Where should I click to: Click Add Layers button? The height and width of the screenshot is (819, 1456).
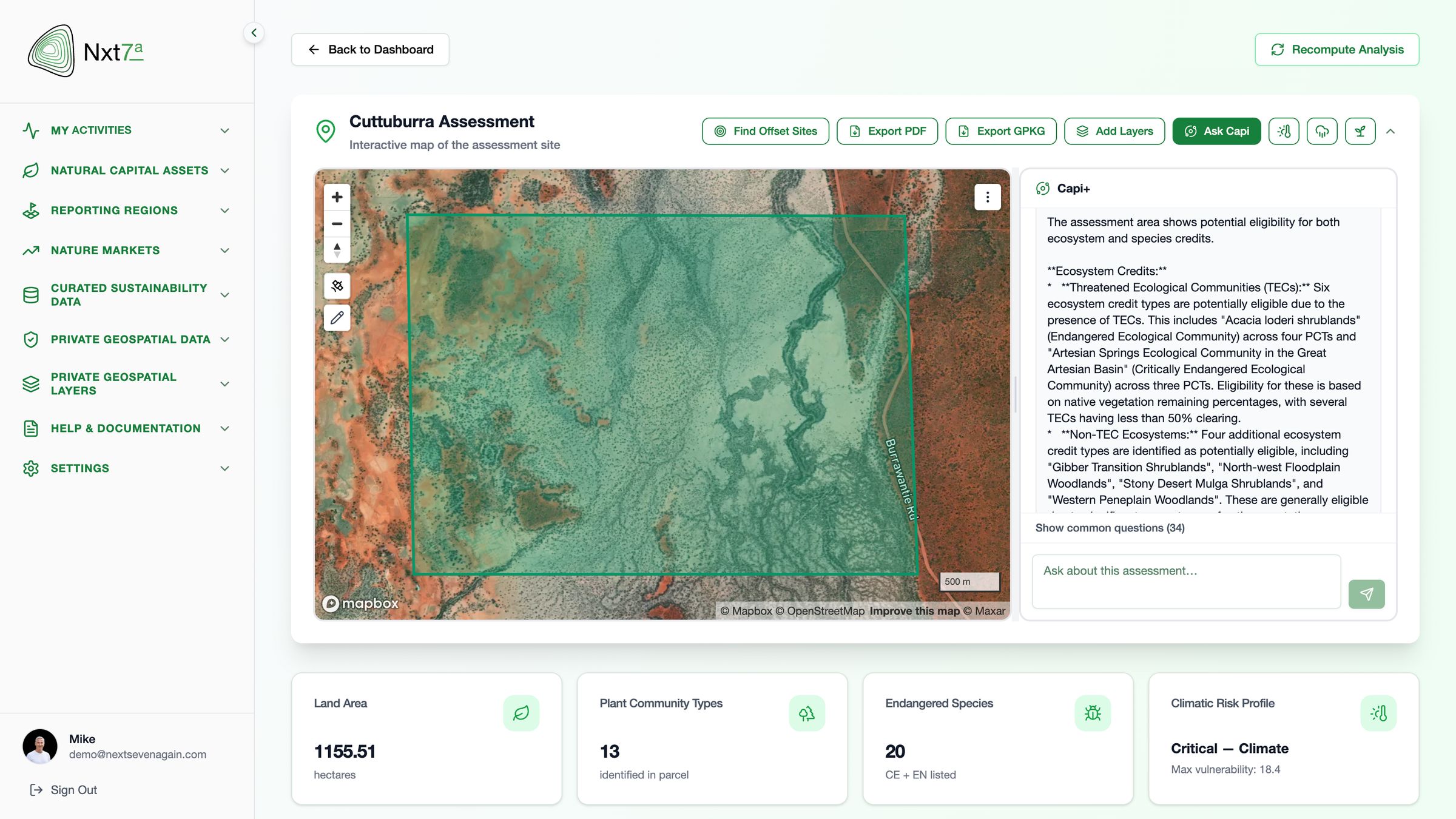[1114, 131]
